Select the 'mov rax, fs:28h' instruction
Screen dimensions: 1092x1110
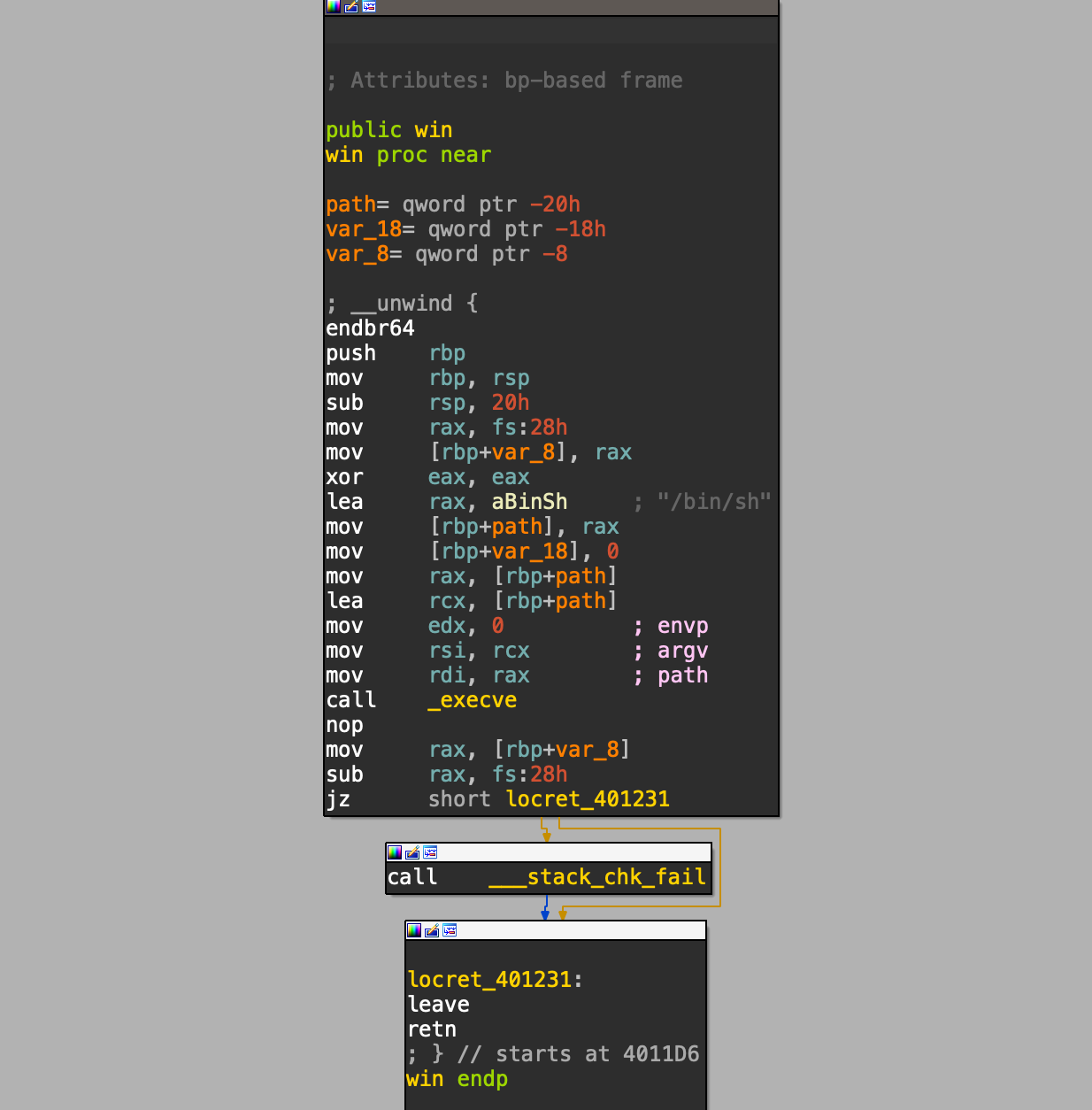pyautogui.click(x=447, y=428)
